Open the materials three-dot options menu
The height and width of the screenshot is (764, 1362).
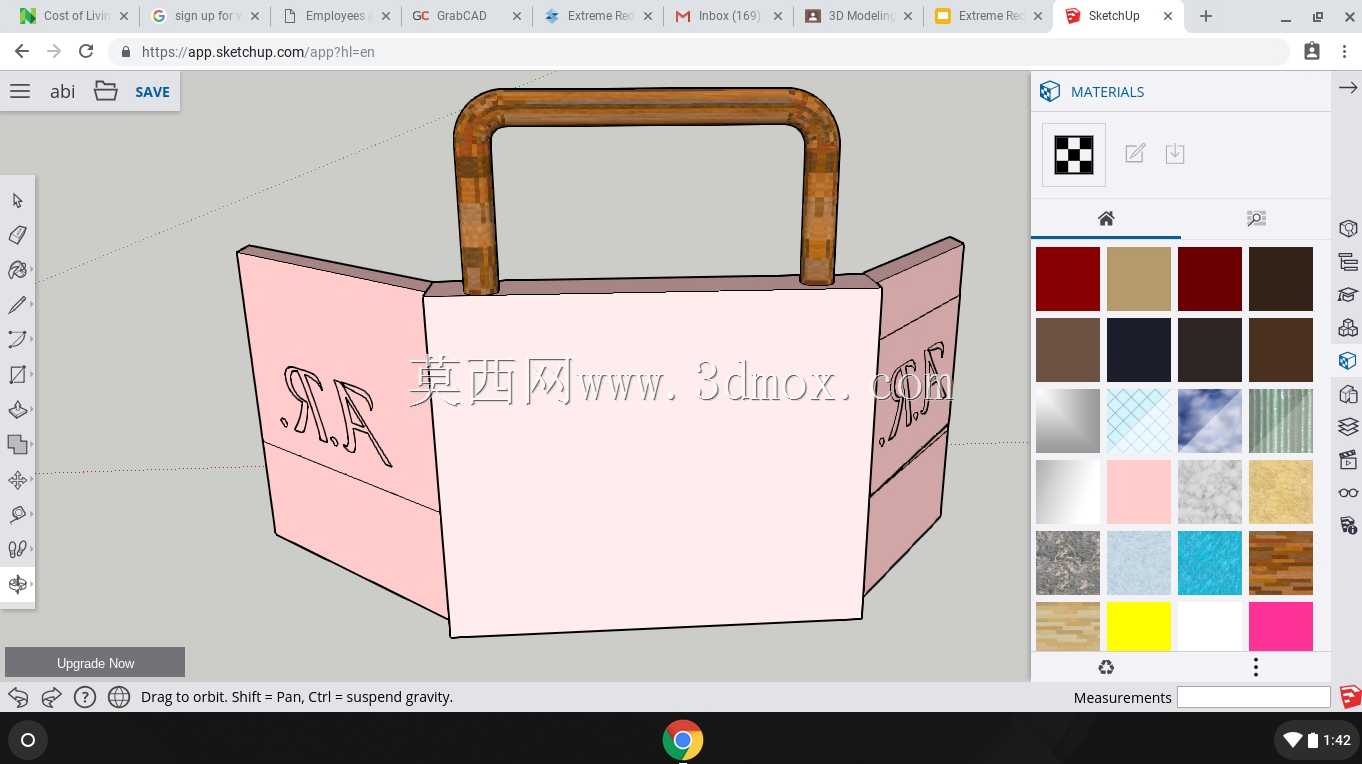[1256, 667]
